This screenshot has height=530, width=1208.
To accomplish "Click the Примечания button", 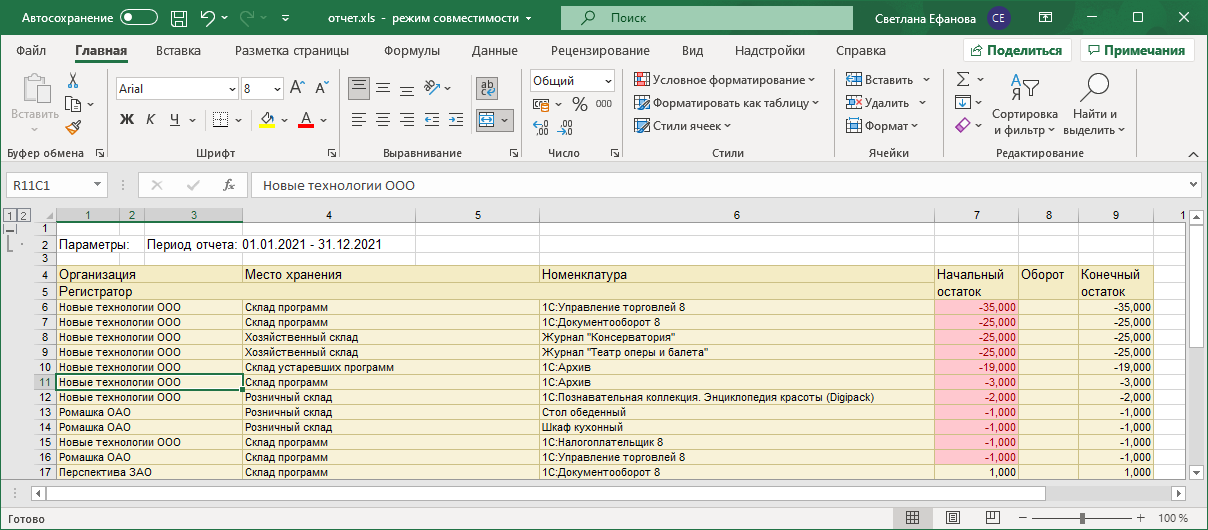I will click(1137, 50).
